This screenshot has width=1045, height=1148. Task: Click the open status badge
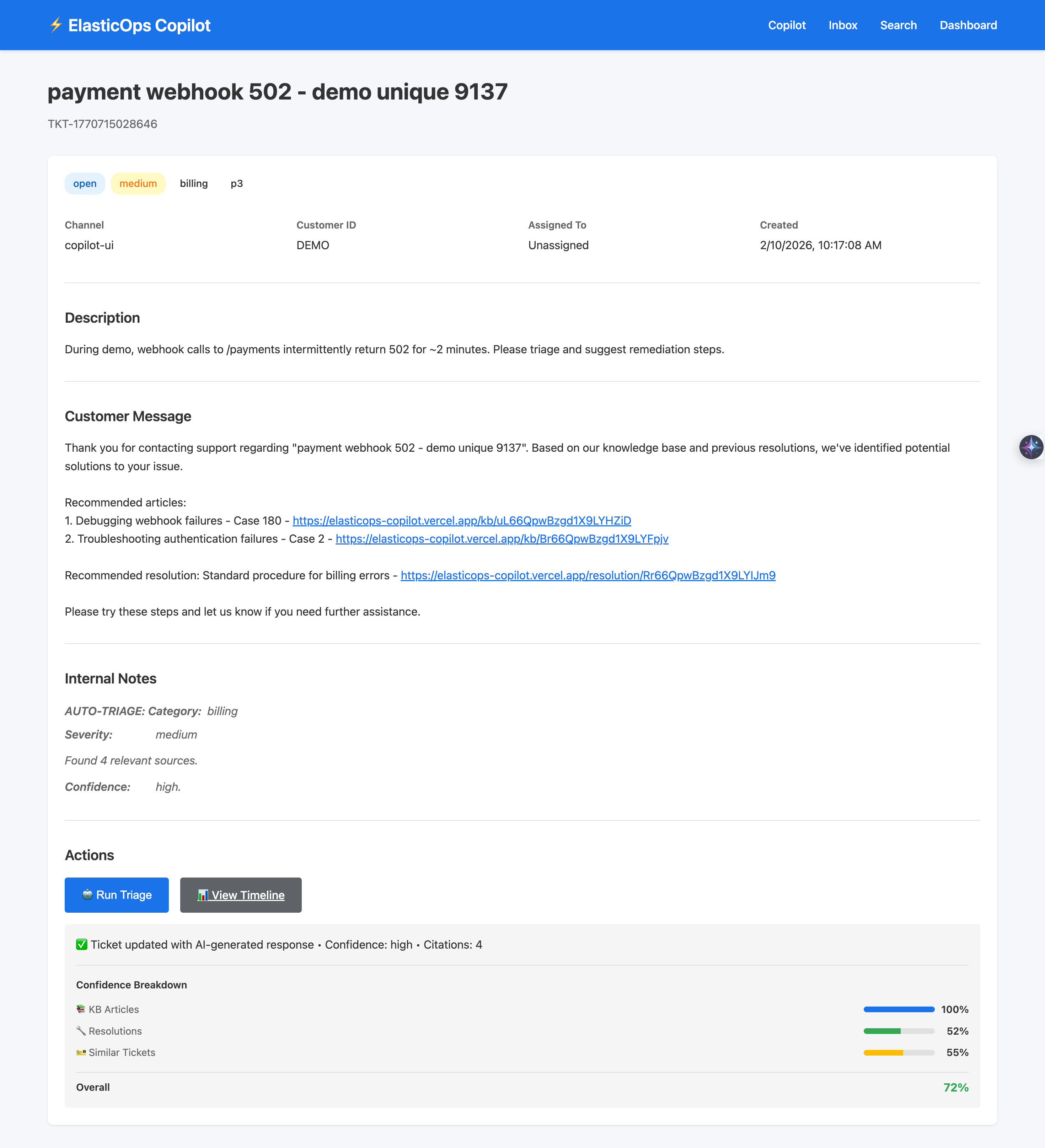[85, 183]
